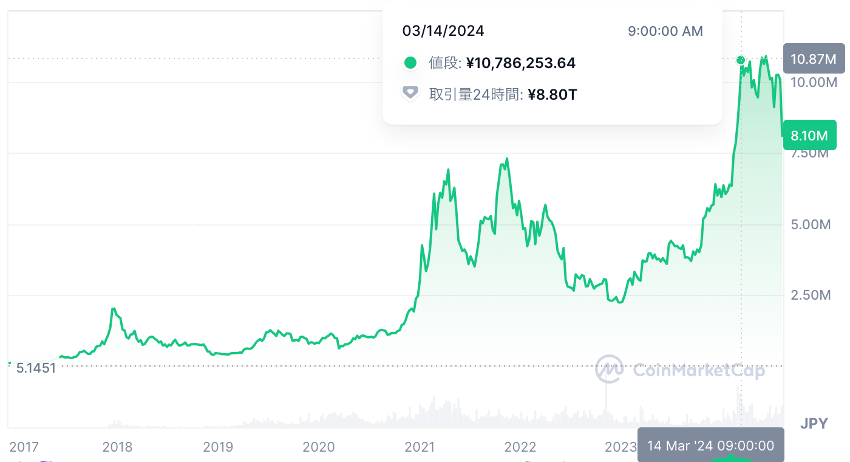Screen dimensions: 850x462
Task: Click the 14 Mar '24 09:00:00 date label
Action: (x=710, y=445)
